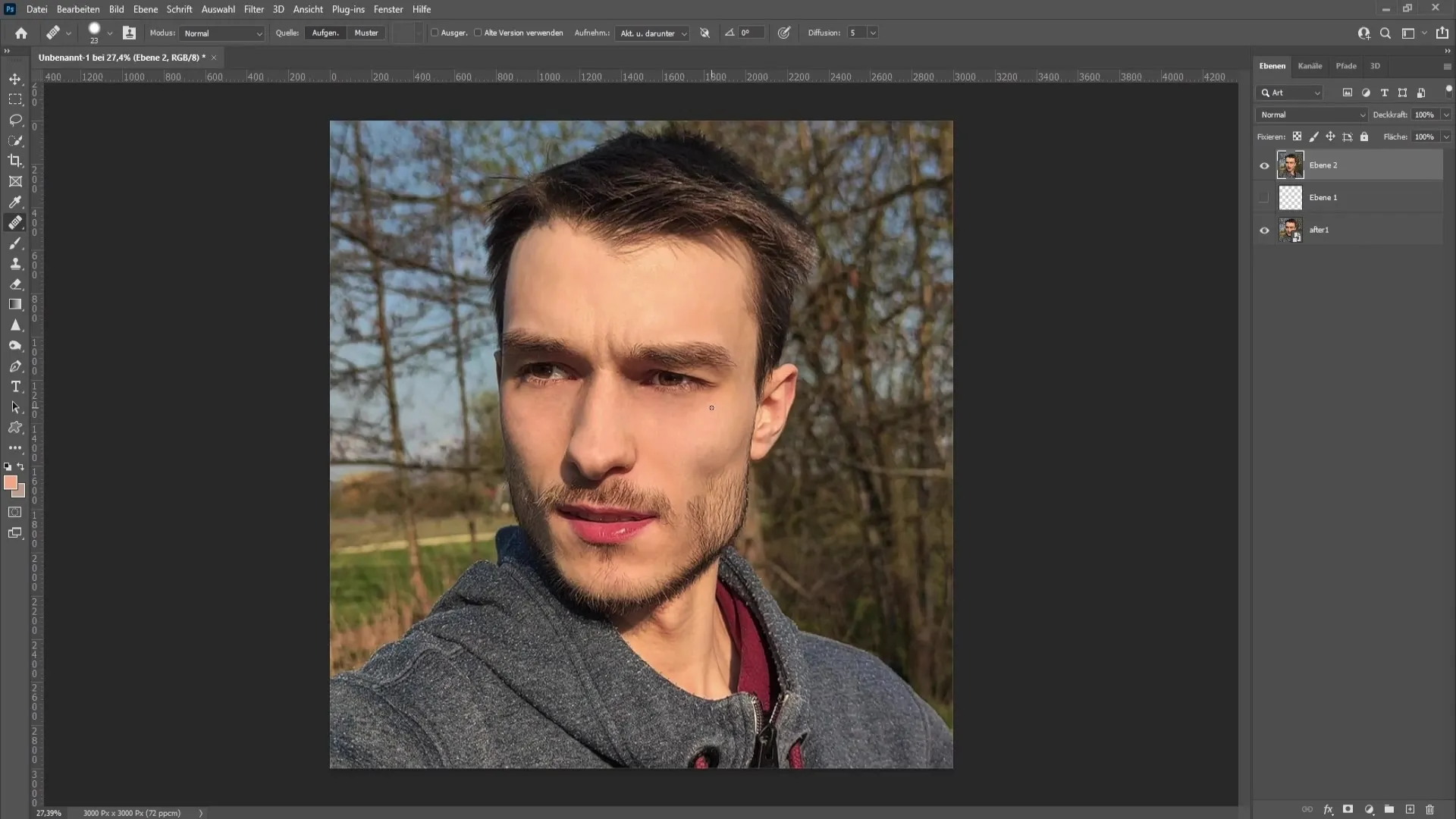Click the Muster button in toolbar
The width and height of the screenshot is (1456, 819).
[367, 32]
